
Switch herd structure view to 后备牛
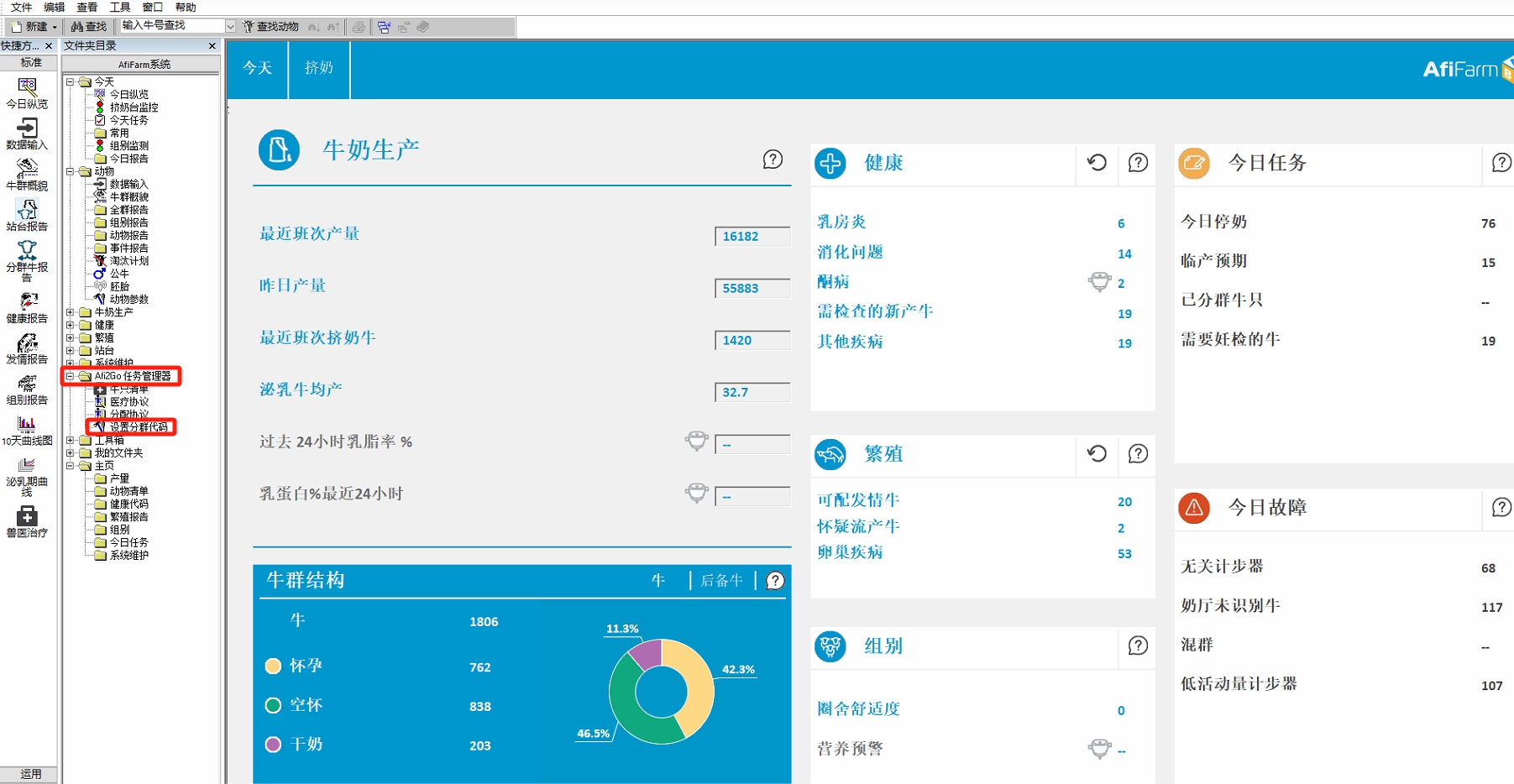pos(721,580)
